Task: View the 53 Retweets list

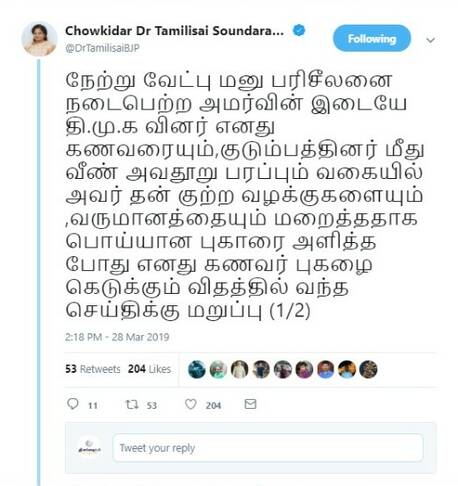Action: tap(93, 369)
